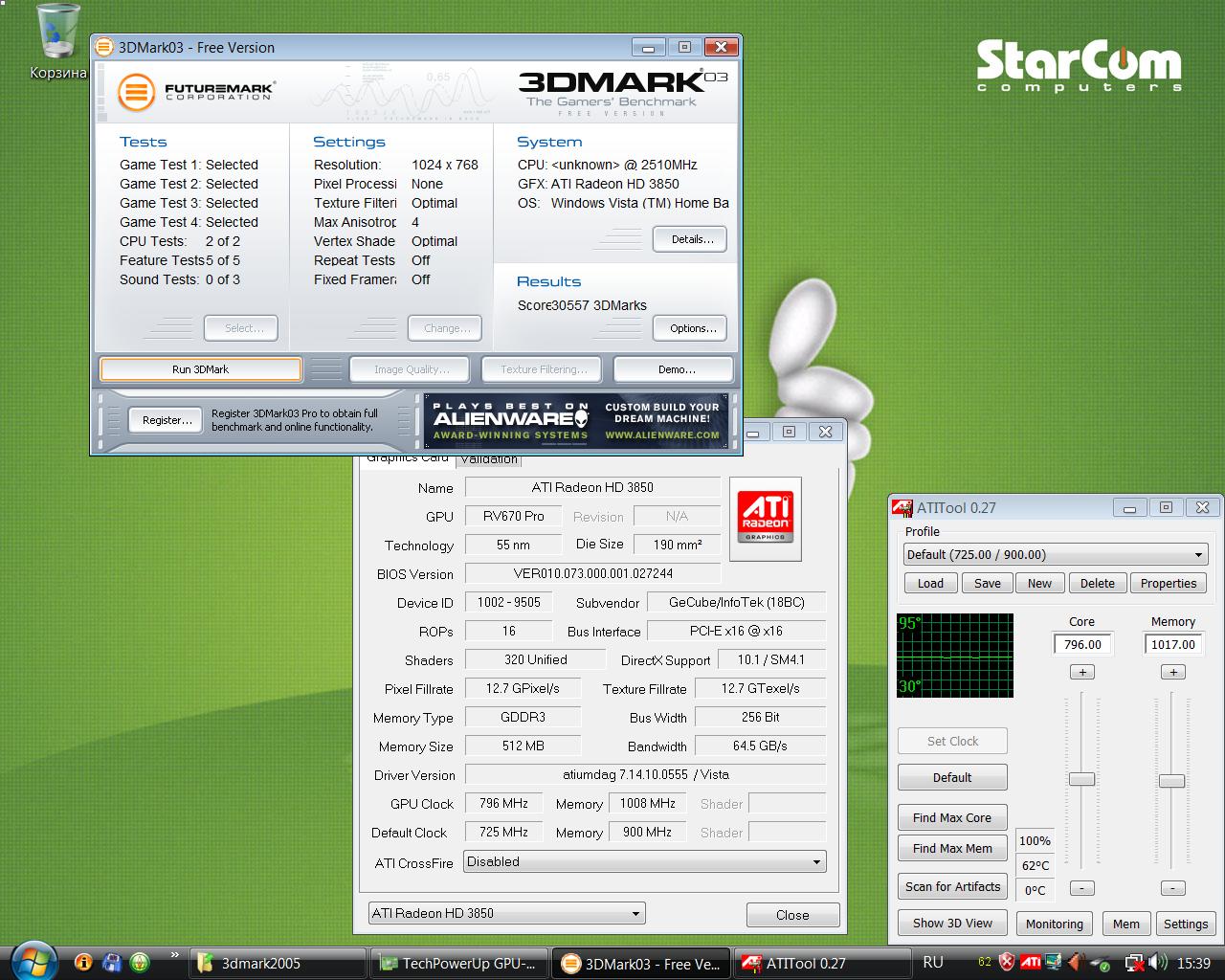The width and height of the screenshot is (1225, 980).
Task: Click the GPU Clock 796 MHz field
Action: point(503,803)
